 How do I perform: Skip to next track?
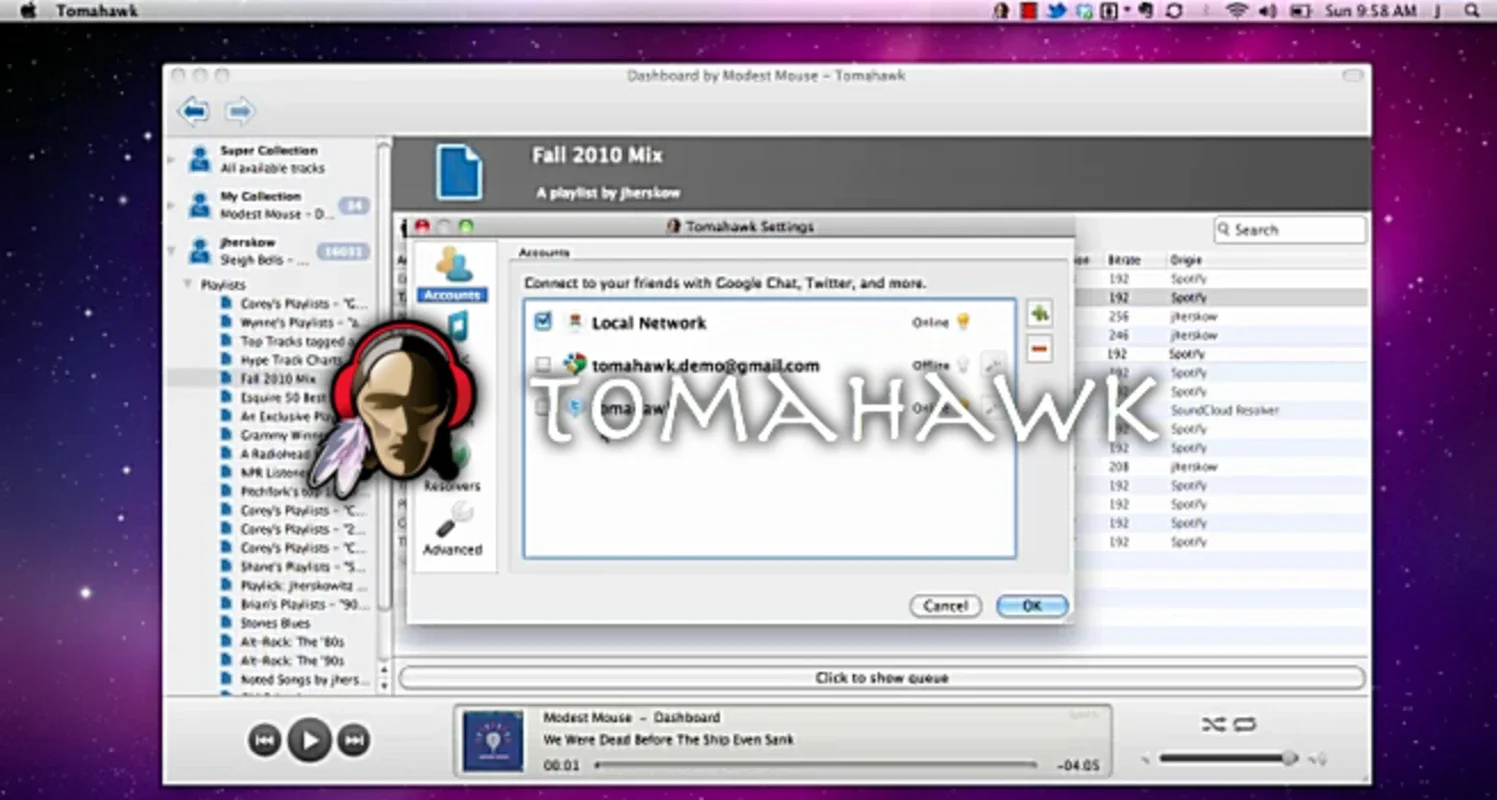point(353,740)
